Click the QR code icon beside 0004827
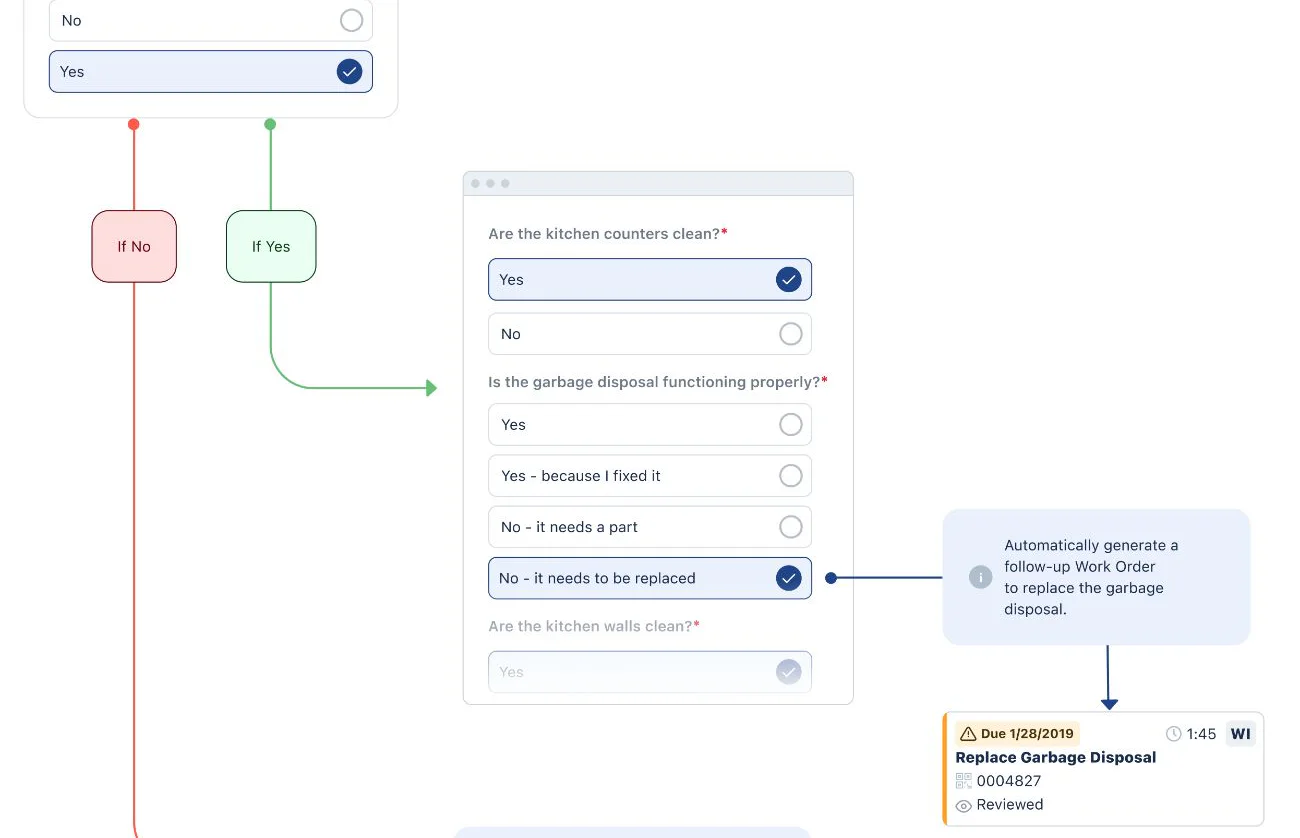This screenshot has width=1300, height=838. [964, 781]
